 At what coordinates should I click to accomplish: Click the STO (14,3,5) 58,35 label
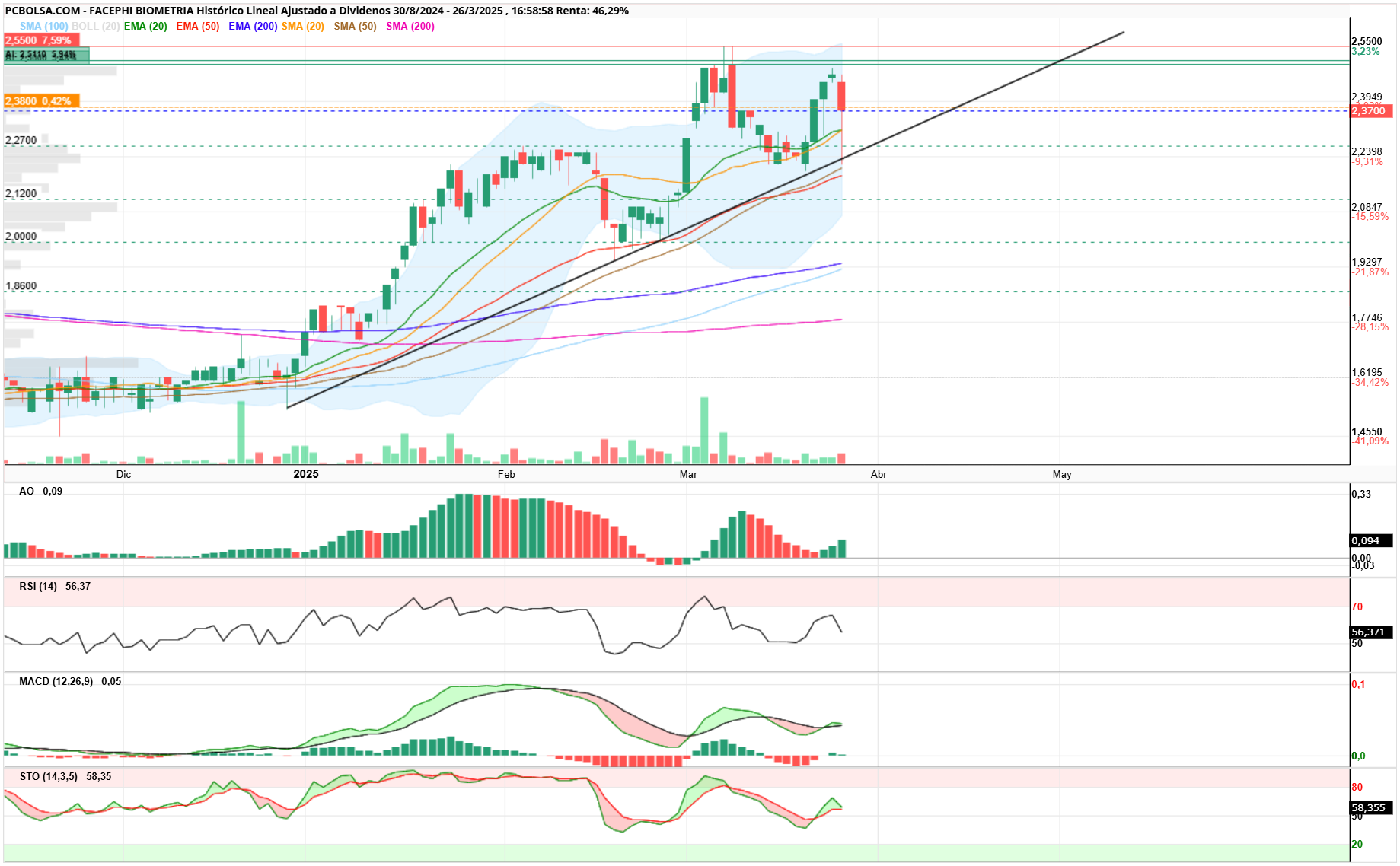click(65, 777)
